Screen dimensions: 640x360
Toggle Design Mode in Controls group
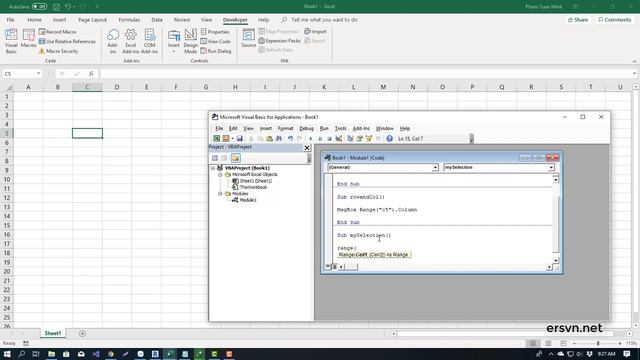190,41
